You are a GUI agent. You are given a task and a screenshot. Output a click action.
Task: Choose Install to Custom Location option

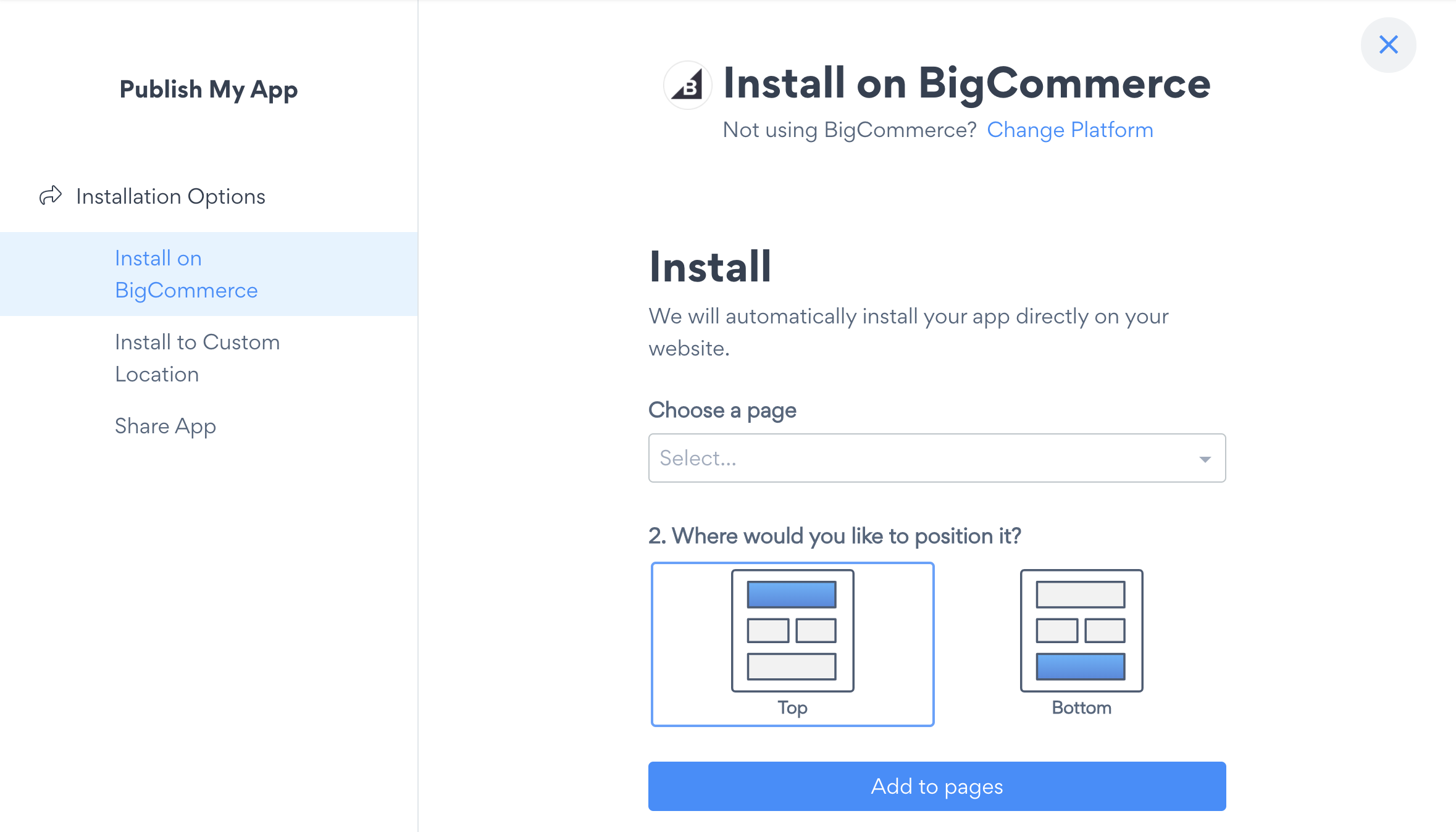(x=209, y=358)
